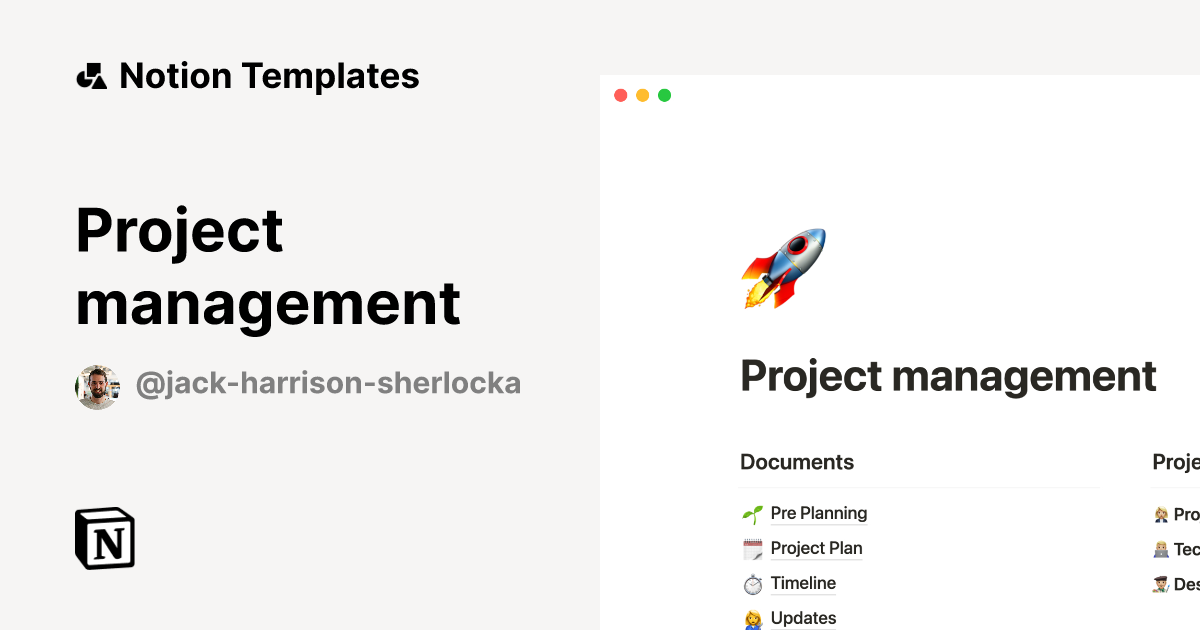Viewport: 1200px width, 630px height.
Task: Click the Notion Templates shapes logo icon
Action: click(91, 76)
